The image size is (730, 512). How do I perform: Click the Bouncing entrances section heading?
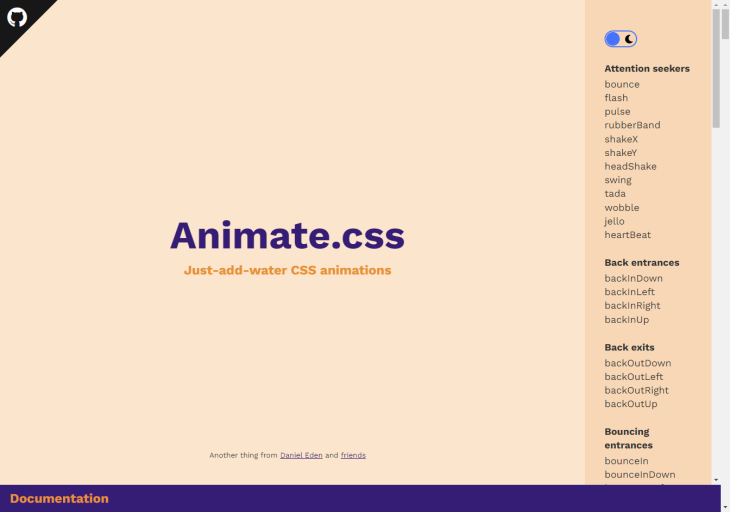629,438
